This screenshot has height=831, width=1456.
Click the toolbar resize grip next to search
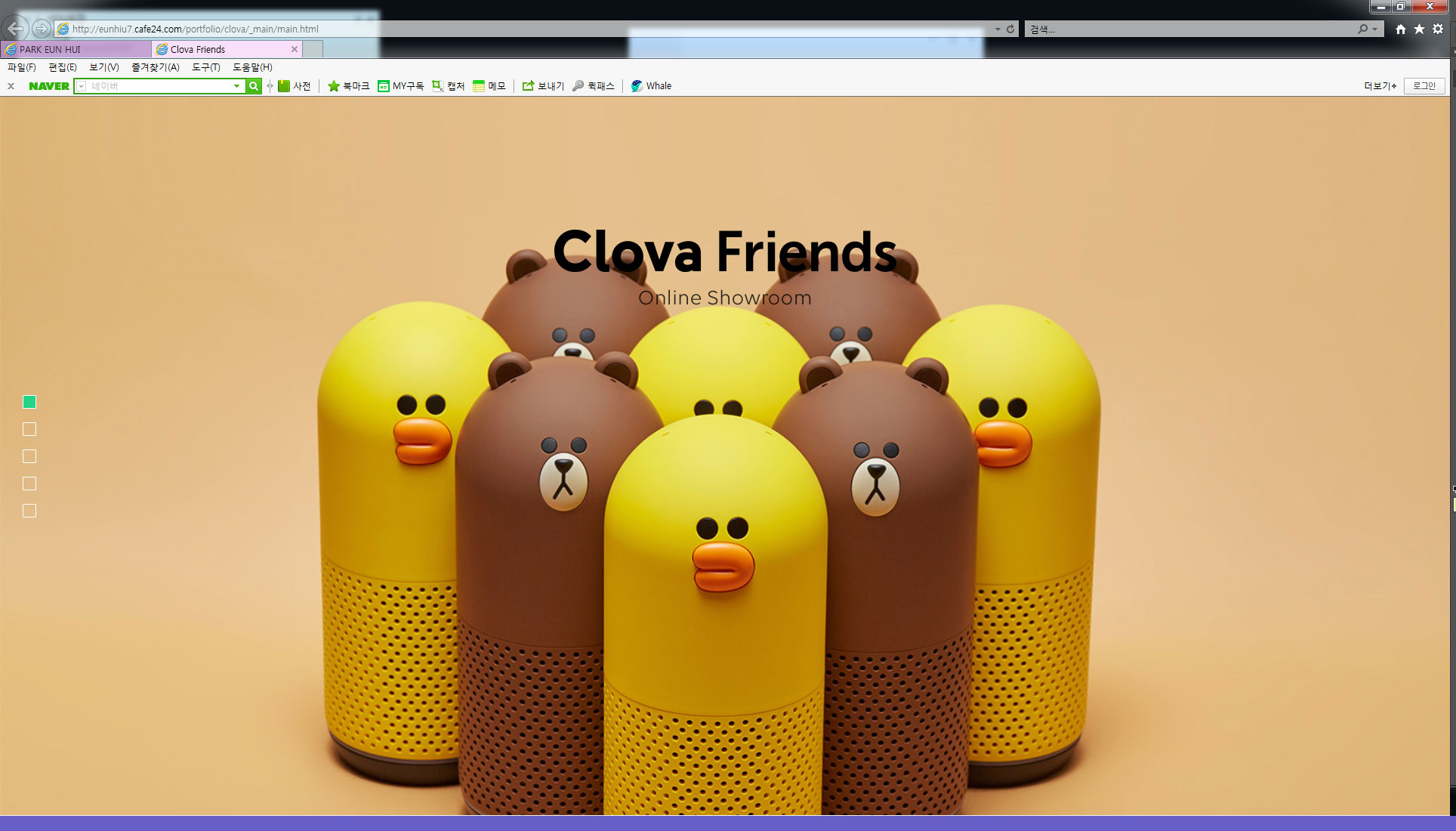click(270, 86)
